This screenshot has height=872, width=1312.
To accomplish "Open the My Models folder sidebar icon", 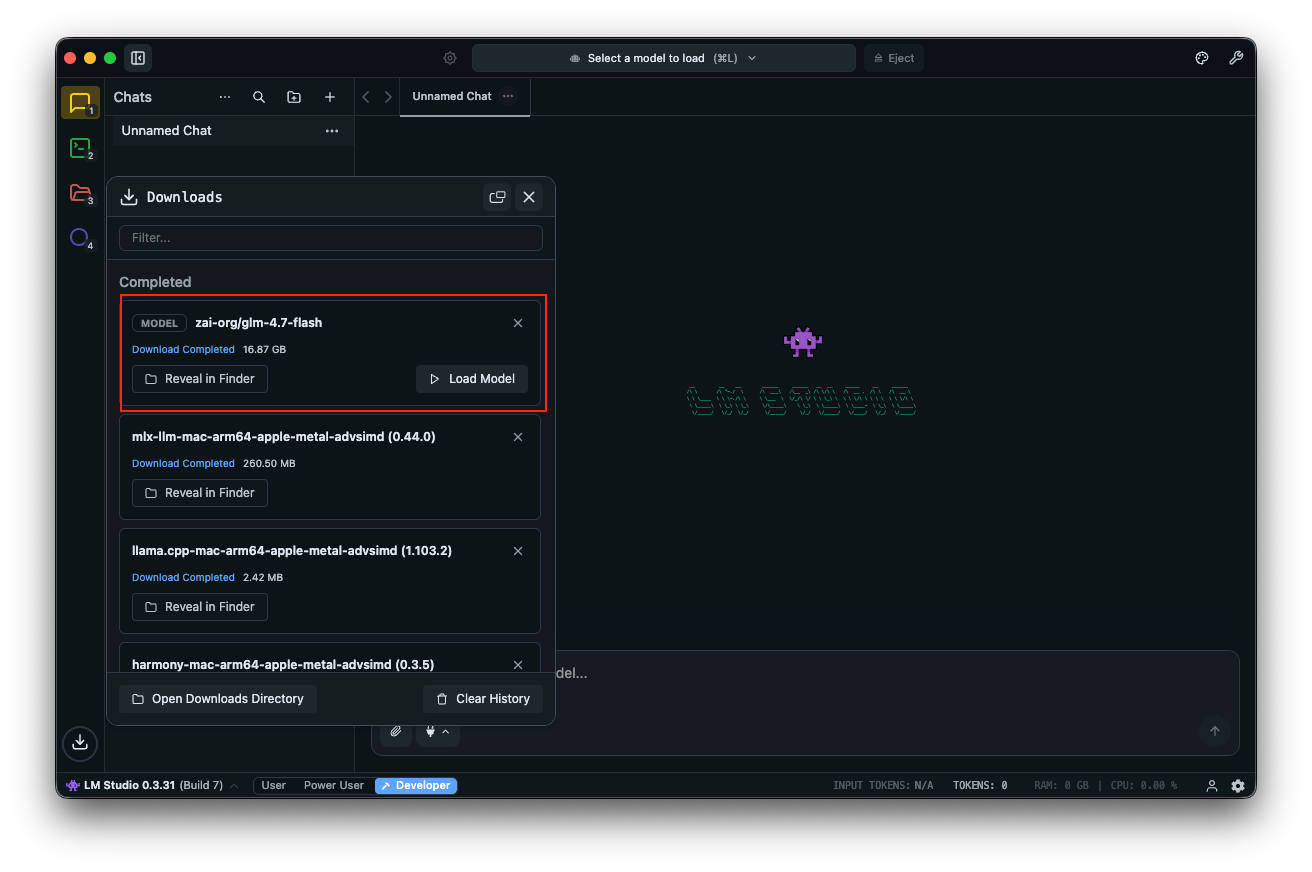I will (x=80, y=194).
